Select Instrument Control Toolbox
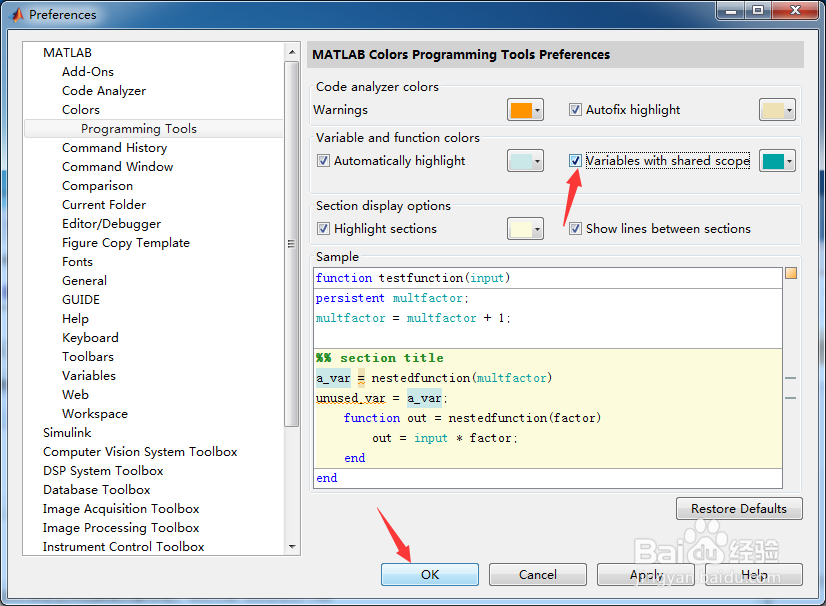826x606 pixels. [123, 546]
